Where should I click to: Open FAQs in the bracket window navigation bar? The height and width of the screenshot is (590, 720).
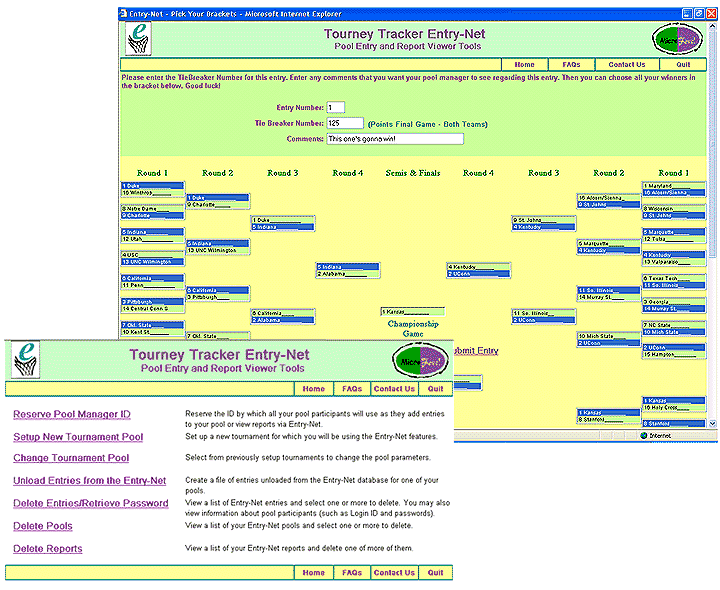coord(571,65)
